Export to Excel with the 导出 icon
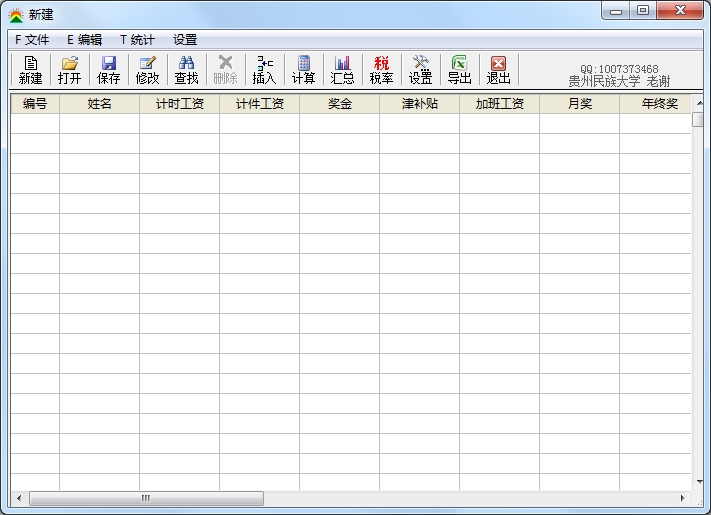 459,70
